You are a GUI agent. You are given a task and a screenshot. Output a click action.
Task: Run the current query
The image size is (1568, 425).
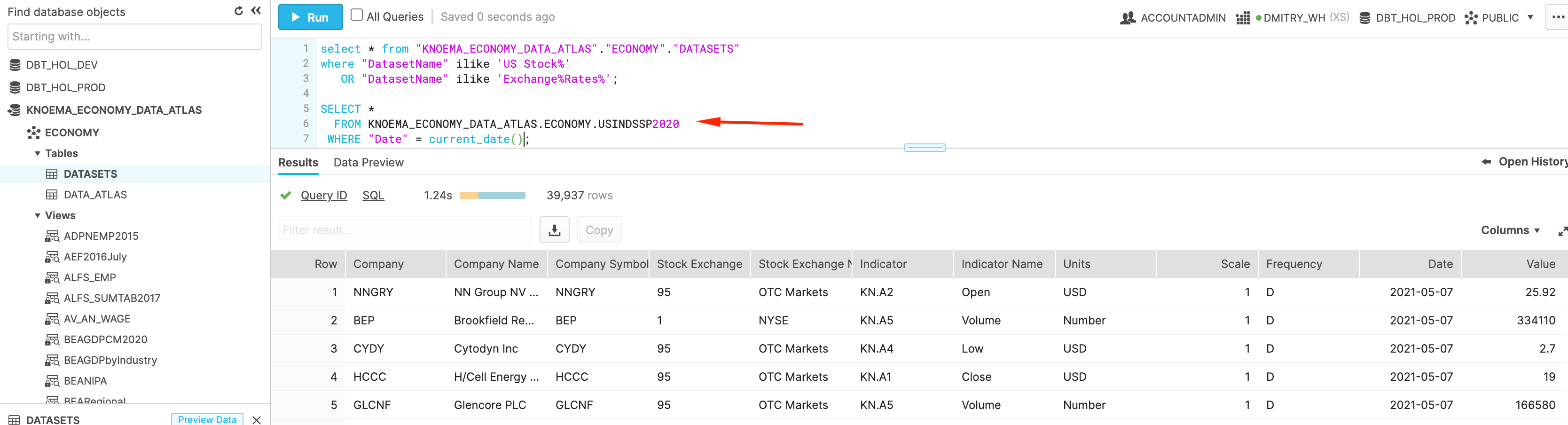tap(310, 17)
